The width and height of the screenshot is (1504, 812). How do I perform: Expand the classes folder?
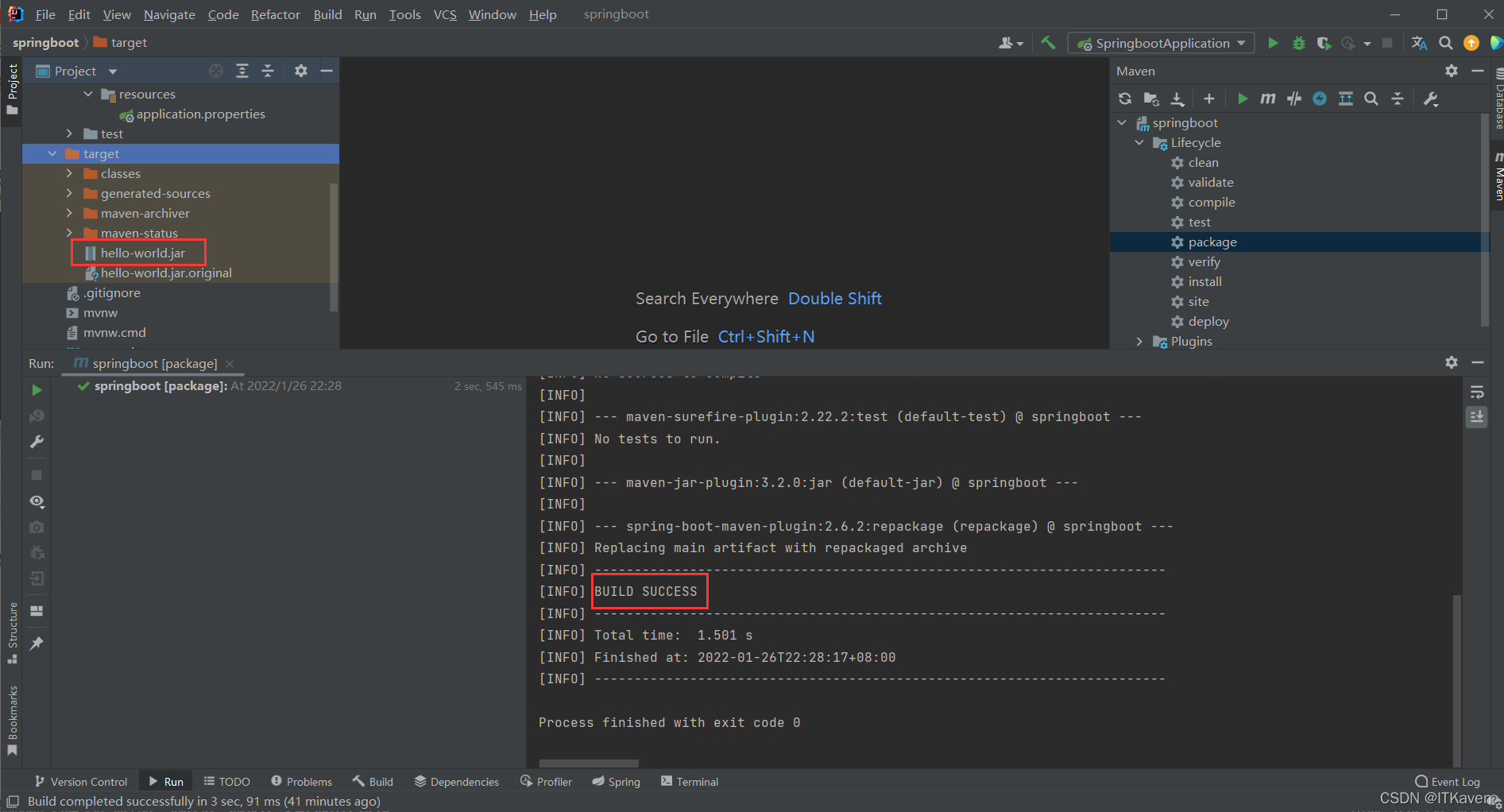point(69,173)
